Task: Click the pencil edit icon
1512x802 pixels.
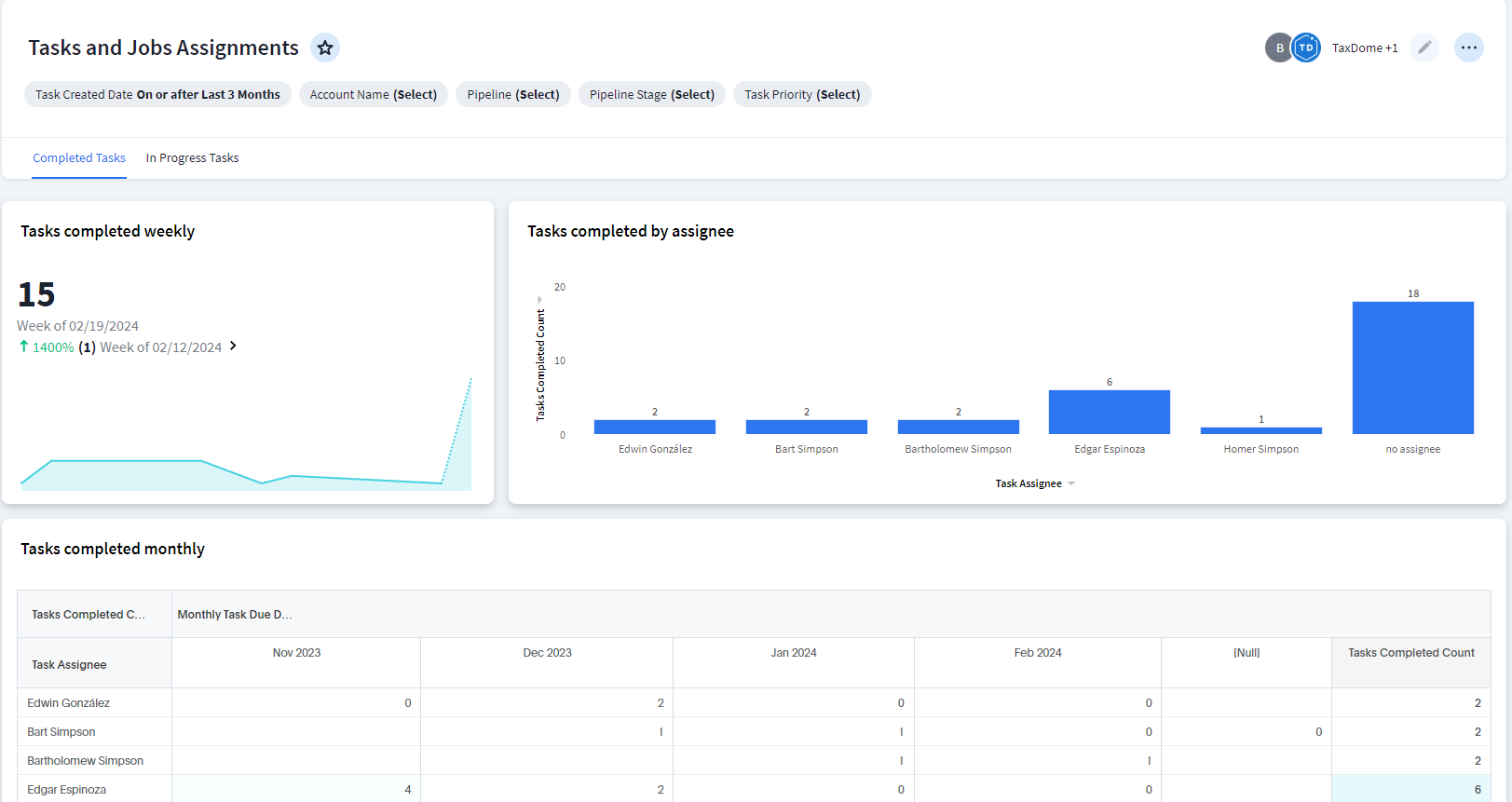Action: pos(1423,48)
